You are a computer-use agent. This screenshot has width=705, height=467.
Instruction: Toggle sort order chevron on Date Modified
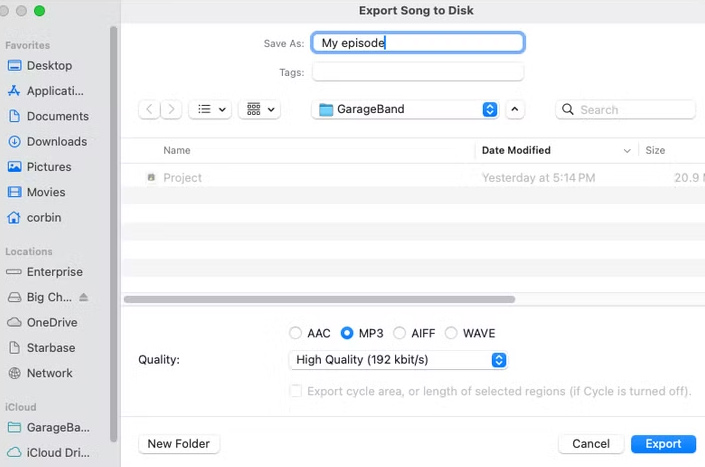[627, 151]
